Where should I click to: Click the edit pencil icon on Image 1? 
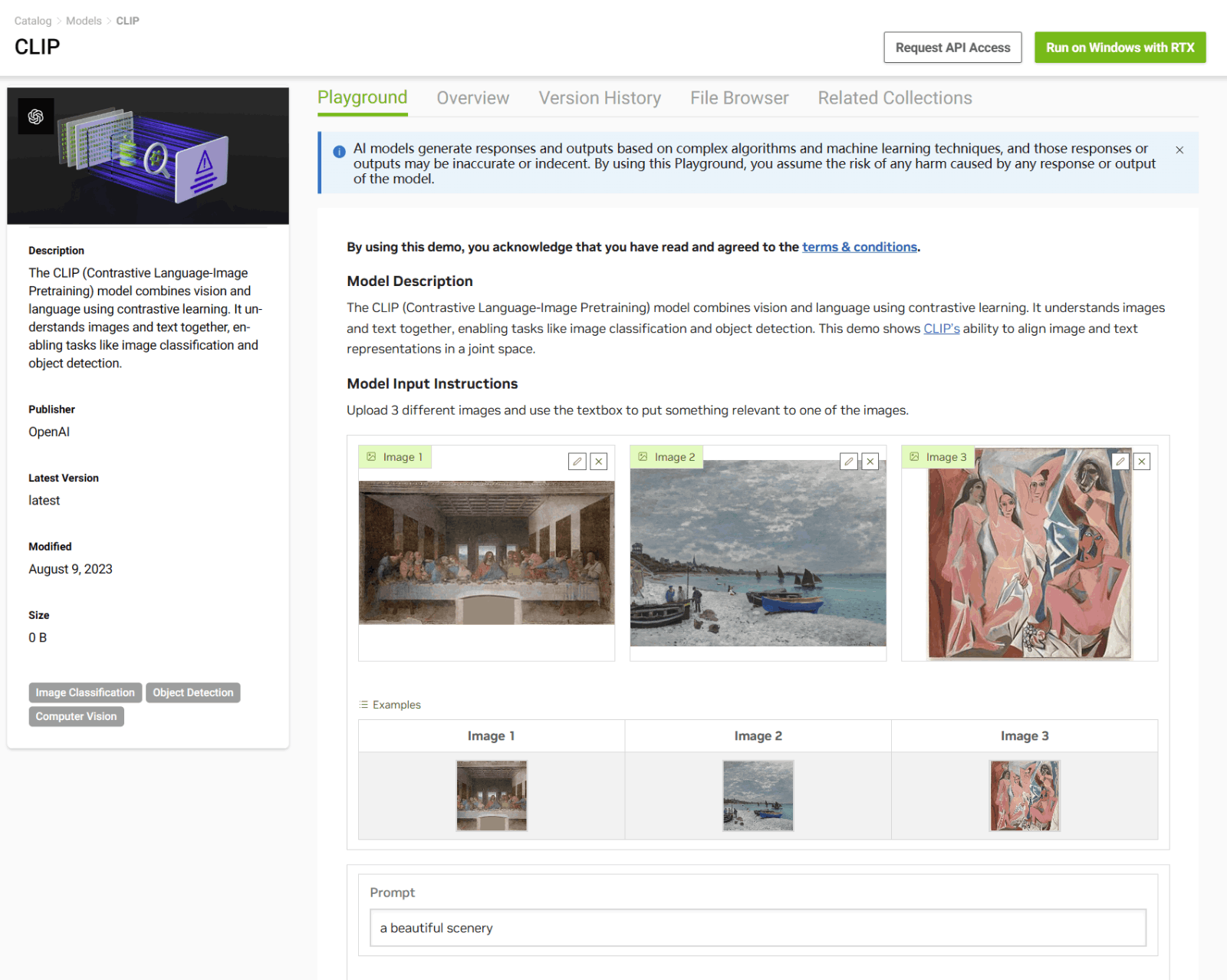pyautogui.click(x=577, y=461)
